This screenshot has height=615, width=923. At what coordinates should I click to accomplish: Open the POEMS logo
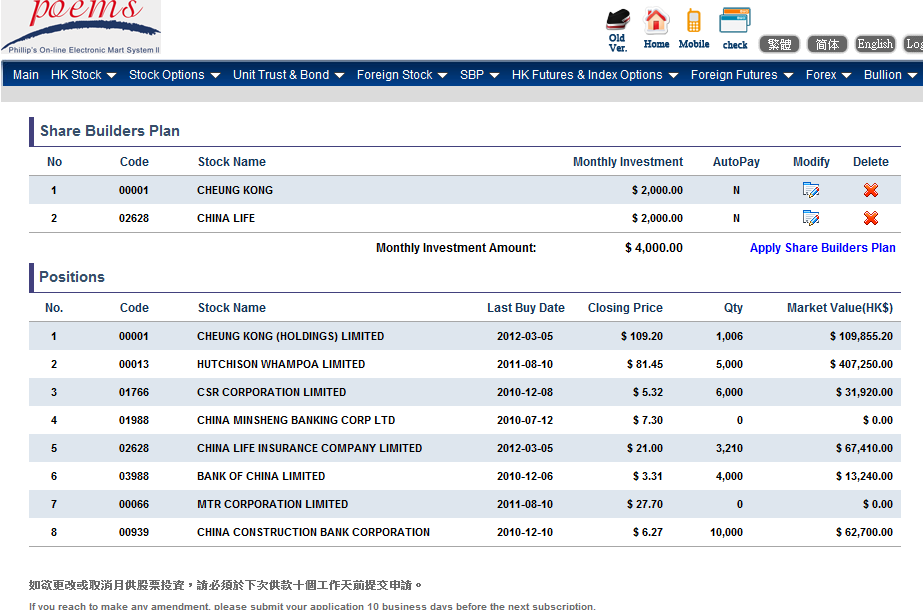coord(80,27)
